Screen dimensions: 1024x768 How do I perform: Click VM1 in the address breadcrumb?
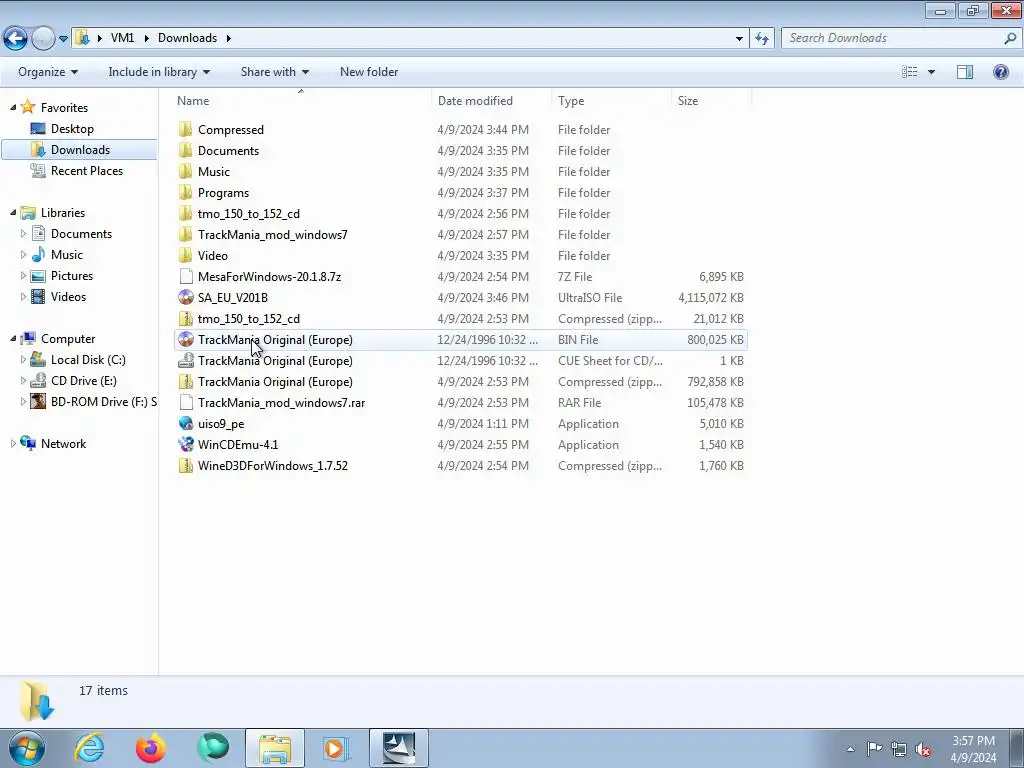point(122,38)
